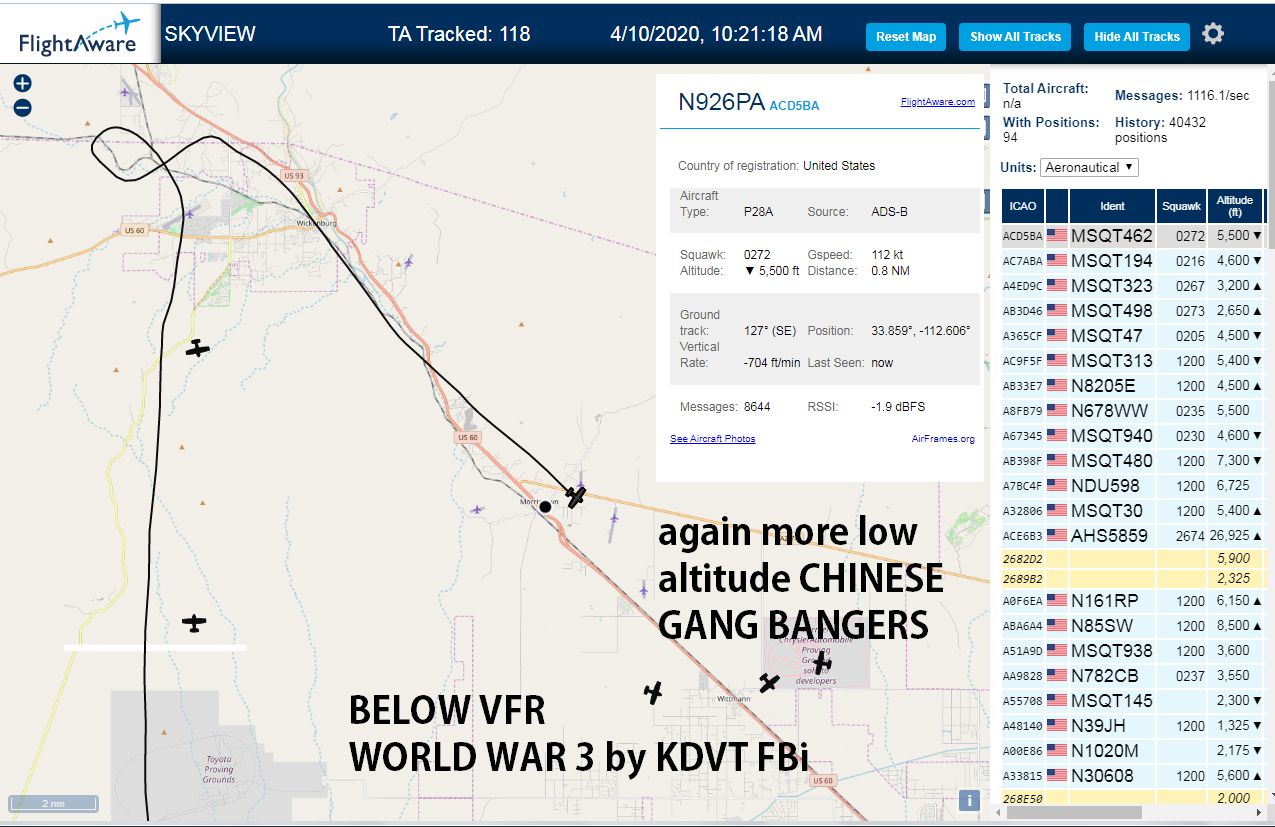Click the black position dot near Morristown
The image size is (1275, 827).
click(x=545, y=507)
